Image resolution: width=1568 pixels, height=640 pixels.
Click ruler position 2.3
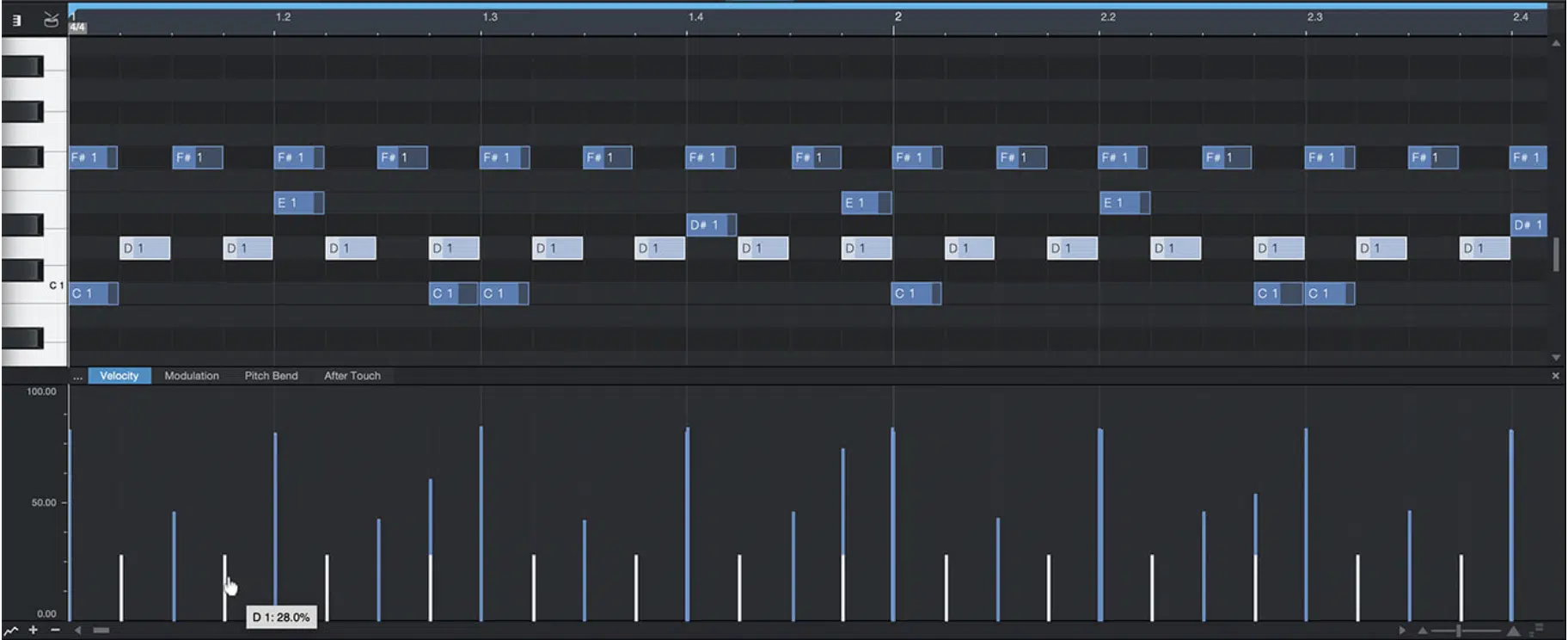tap(1314, 17)
